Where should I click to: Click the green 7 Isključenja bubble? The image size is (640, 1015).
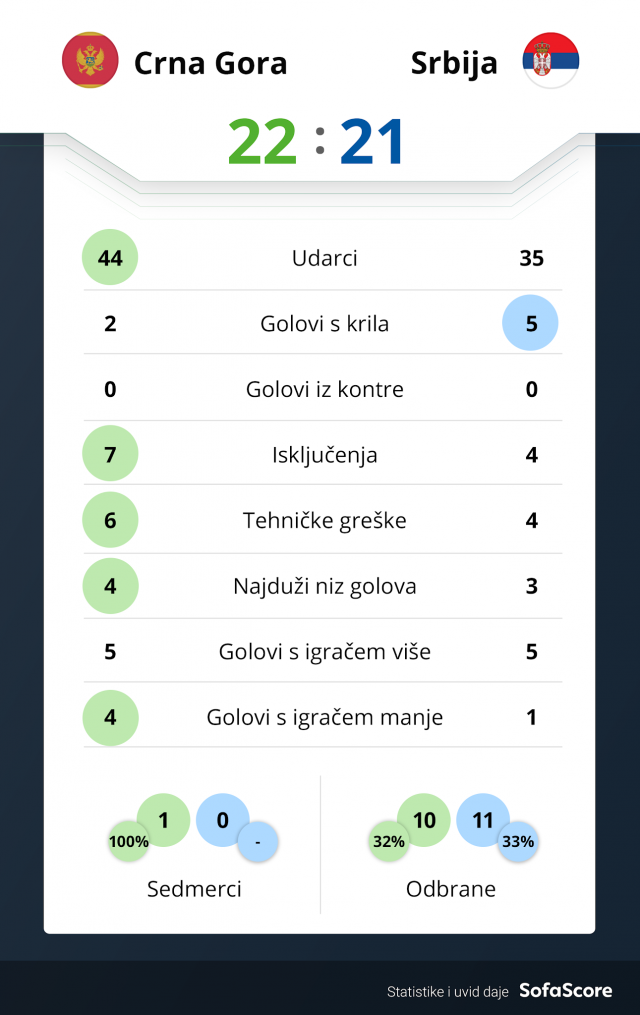pos(110,455)
